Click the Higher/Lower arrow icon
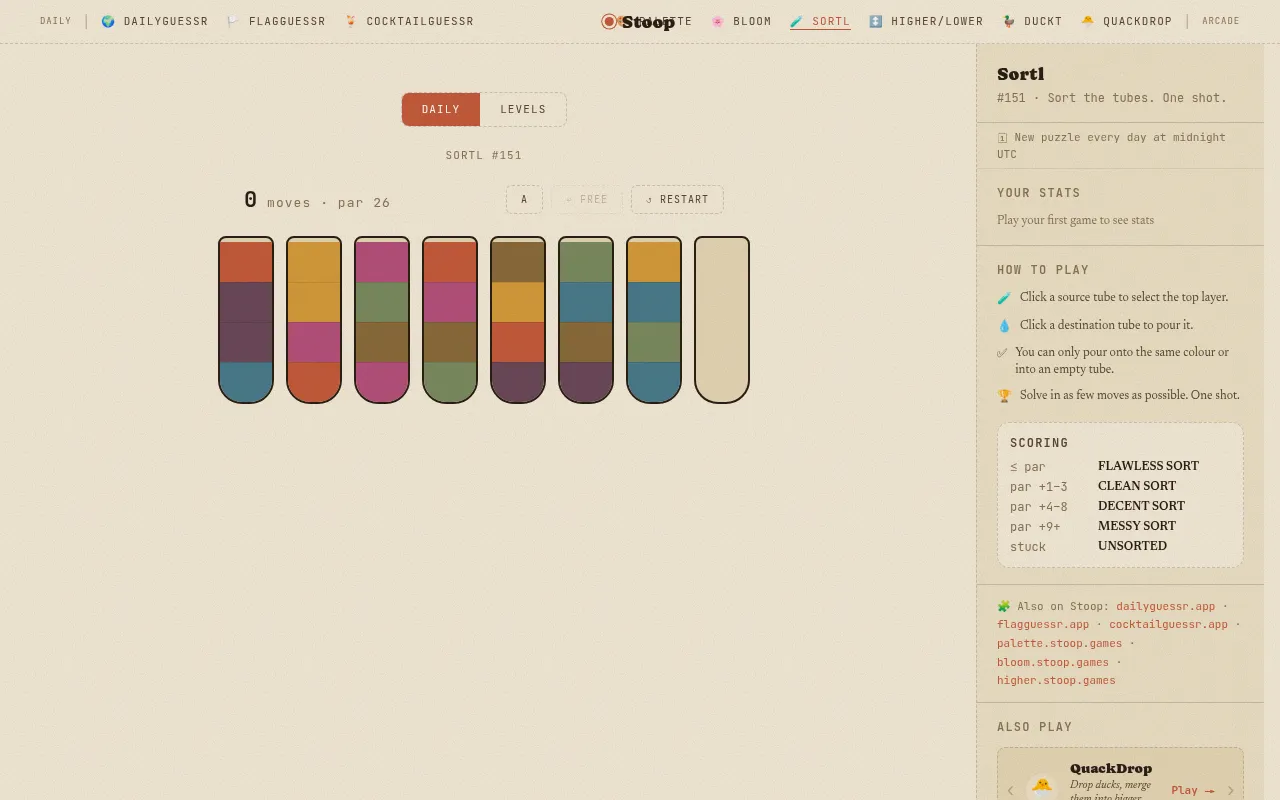 (876, 21)
